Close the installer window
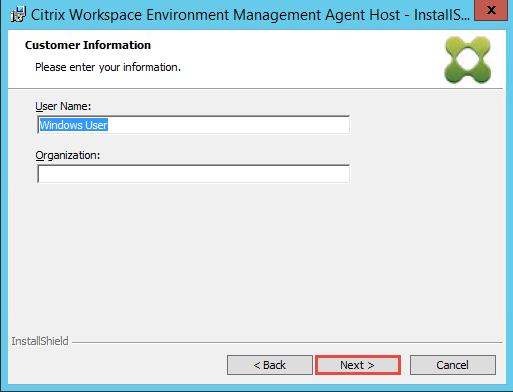The height and width of the screenshot is (392, 513). 491,10
